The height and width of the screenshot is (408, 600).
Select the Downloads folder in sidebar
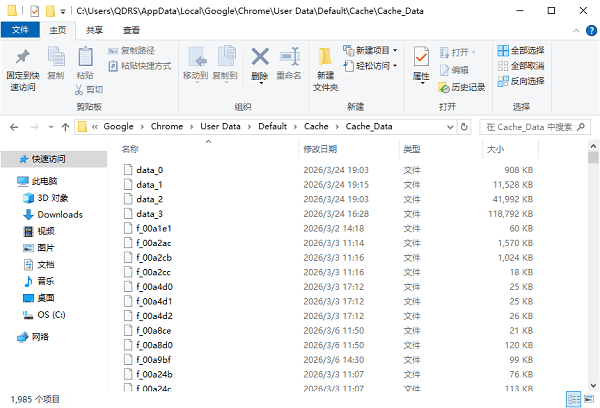59,214
